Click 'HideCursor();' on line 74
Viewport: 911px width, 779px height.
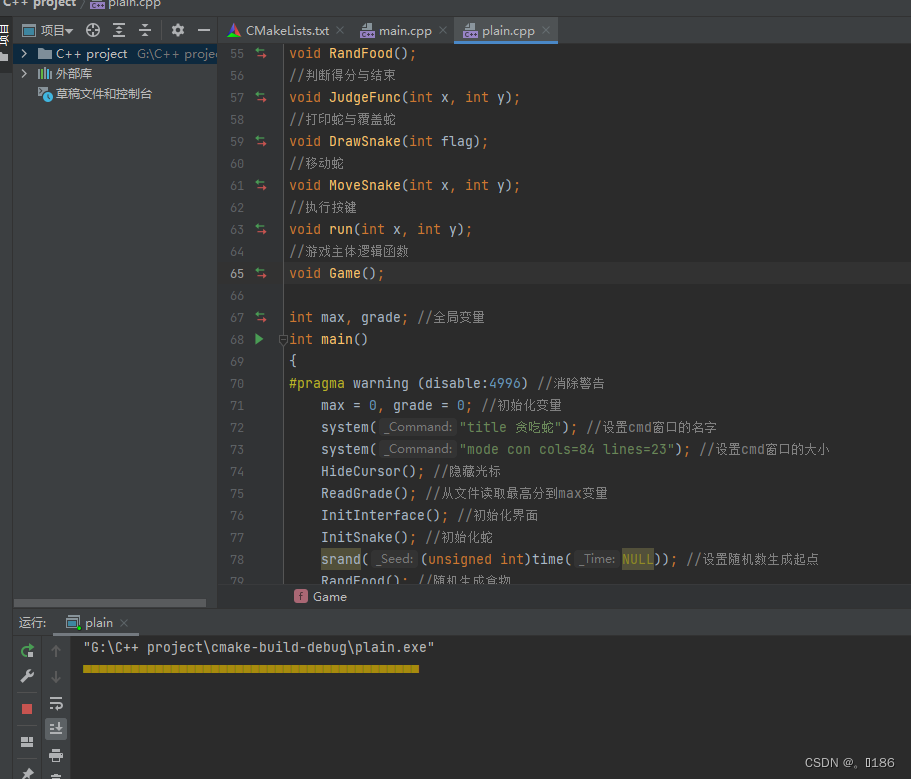372,472
